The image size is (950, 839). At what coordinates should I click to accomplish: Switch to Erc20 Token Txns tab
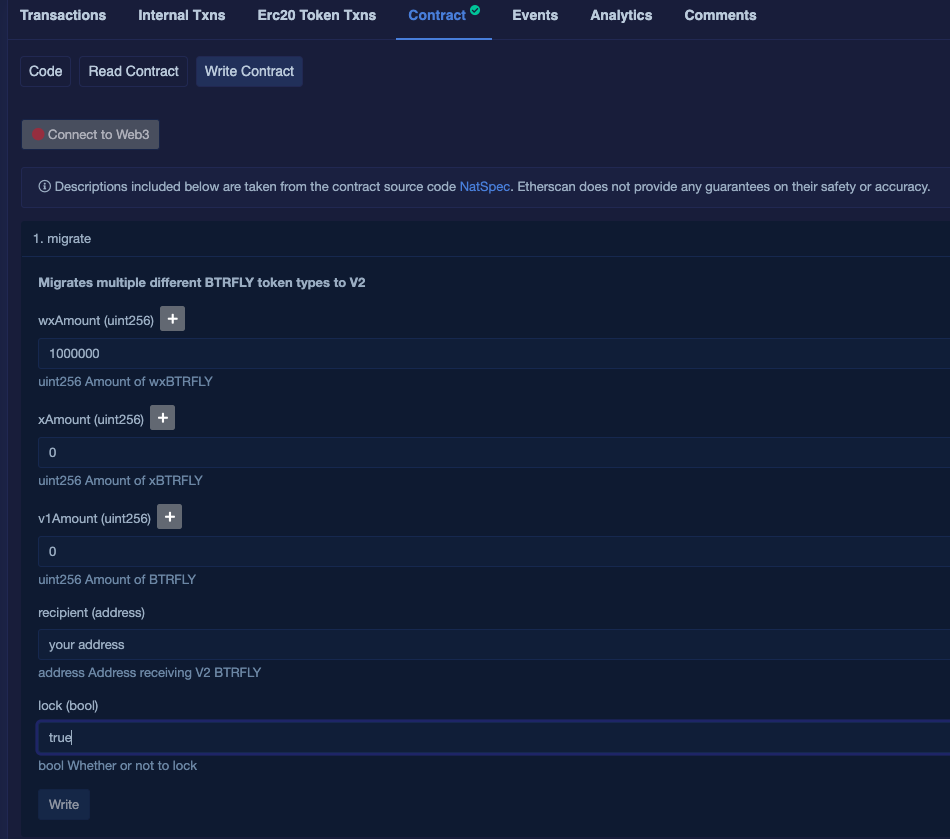[317, 16]
